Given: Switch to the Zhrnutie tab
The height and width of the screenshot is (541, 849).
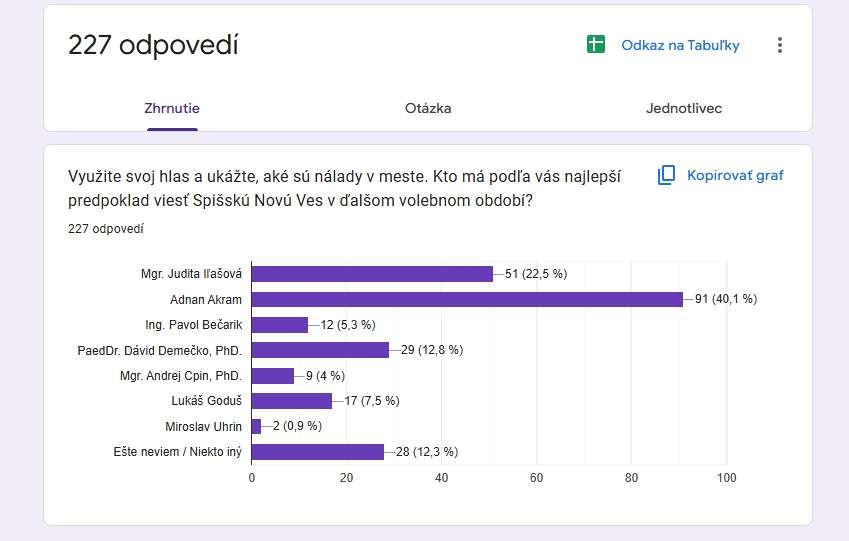Looking at the screenshot, I should 172,108.
